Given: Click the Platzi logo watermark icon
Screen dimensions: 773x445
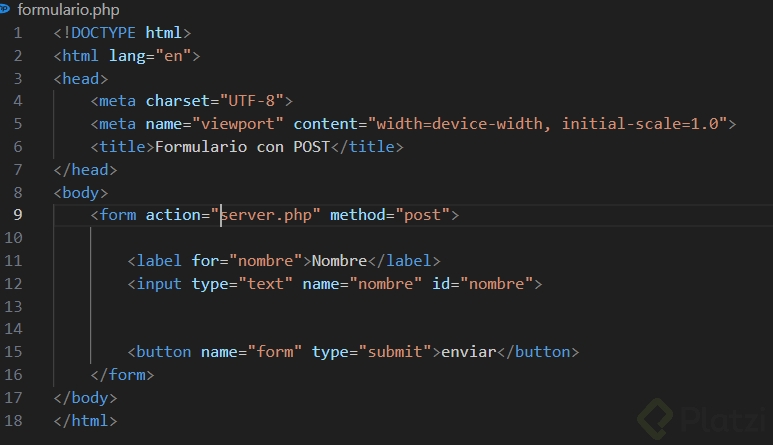Looking at the screenshot, I should coord(658,417).
